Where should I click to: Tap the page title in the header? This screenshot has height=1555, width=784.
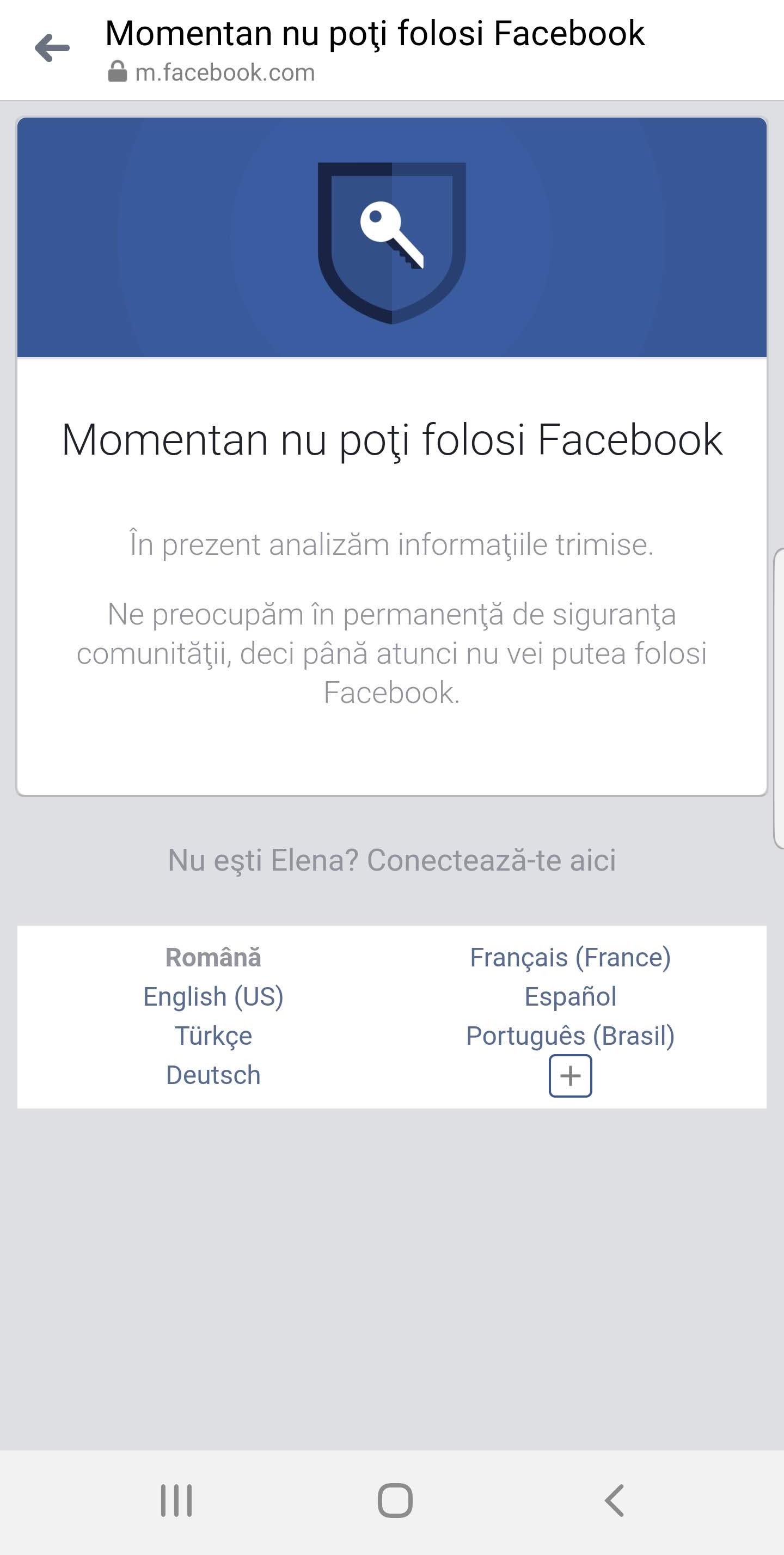(375, 33)
